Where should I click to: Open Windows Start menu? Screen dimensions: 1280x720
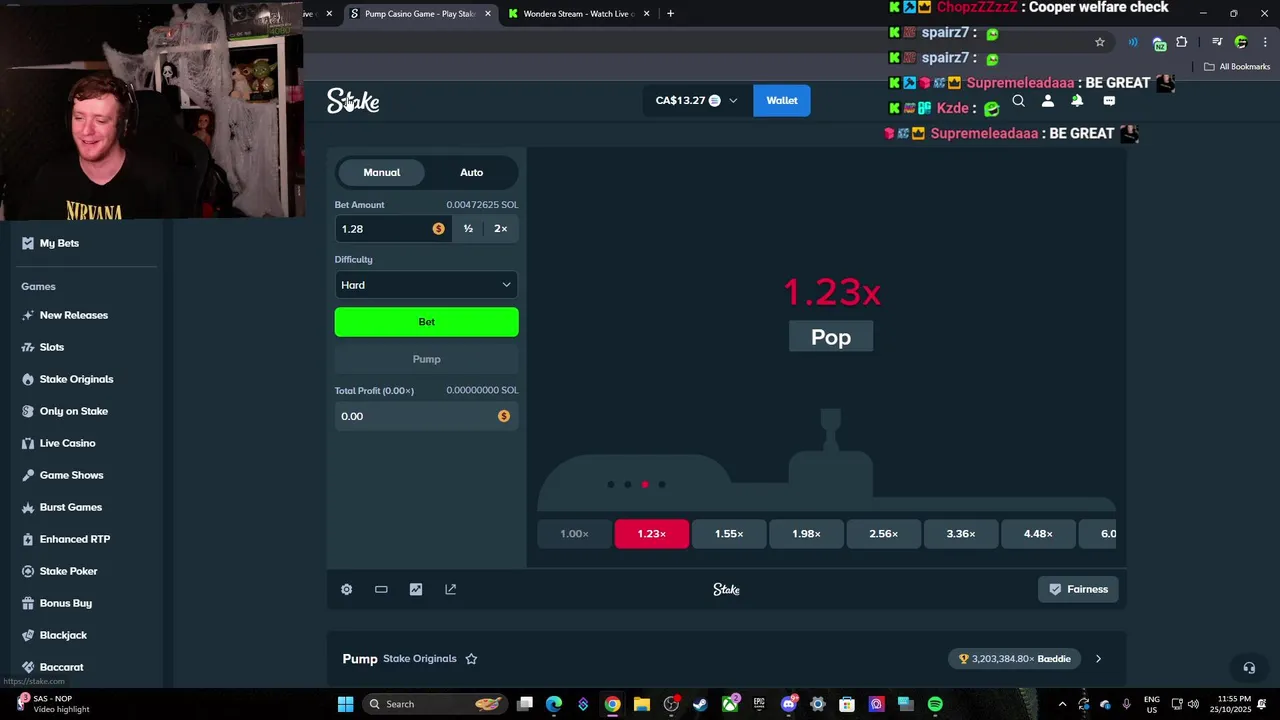tap(345, 704)
